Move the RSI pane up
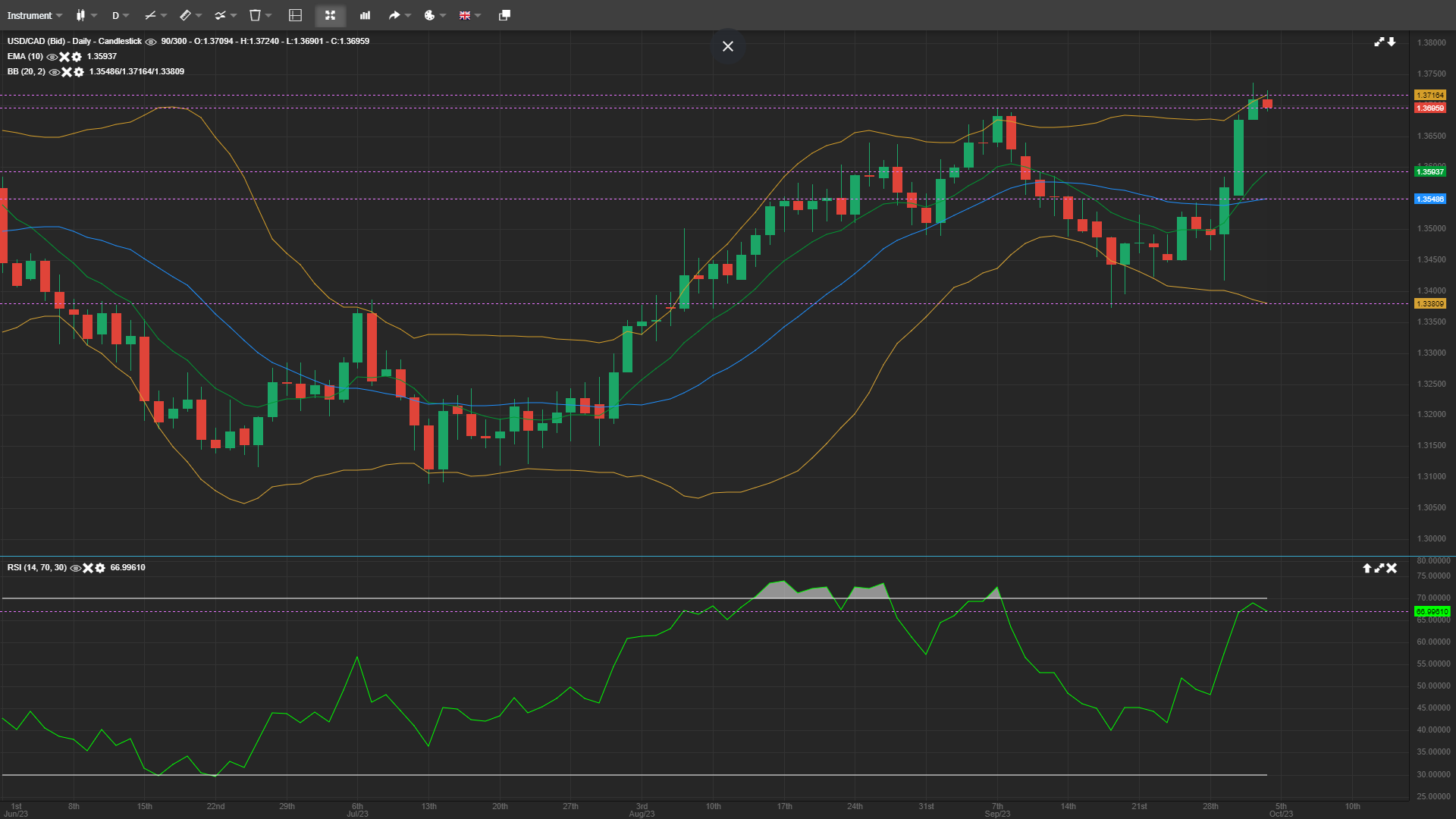The image size is (1456, 819). 1367,568
